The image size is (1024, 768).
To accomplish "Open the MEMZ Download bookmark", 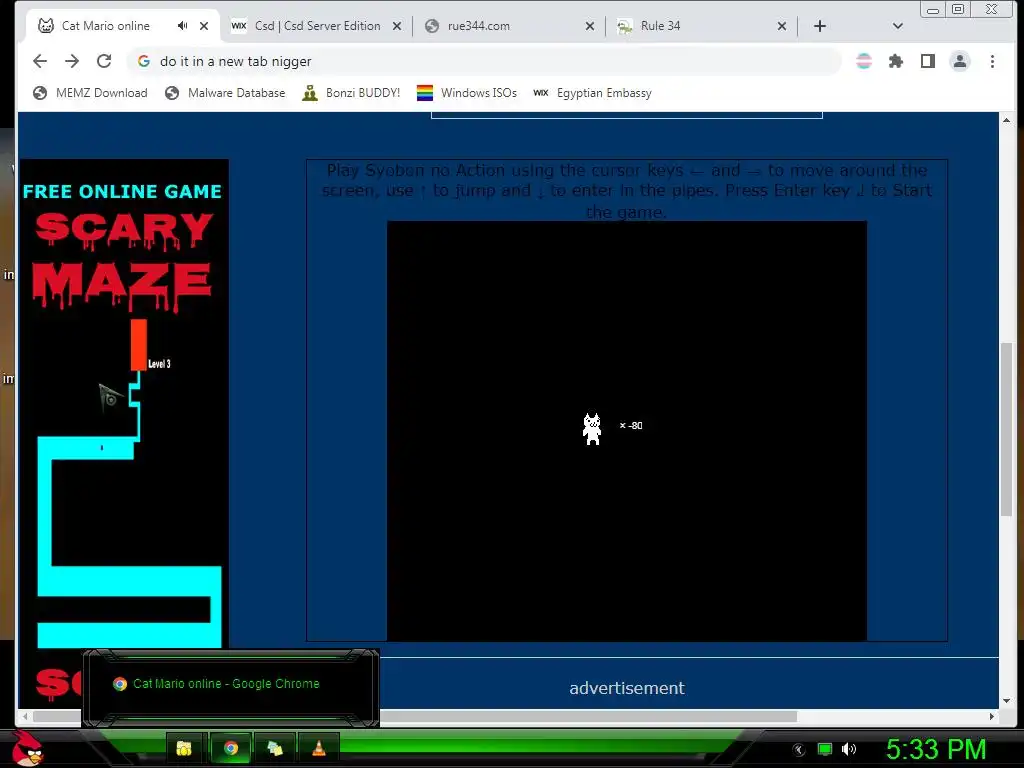I will point(90,93).
